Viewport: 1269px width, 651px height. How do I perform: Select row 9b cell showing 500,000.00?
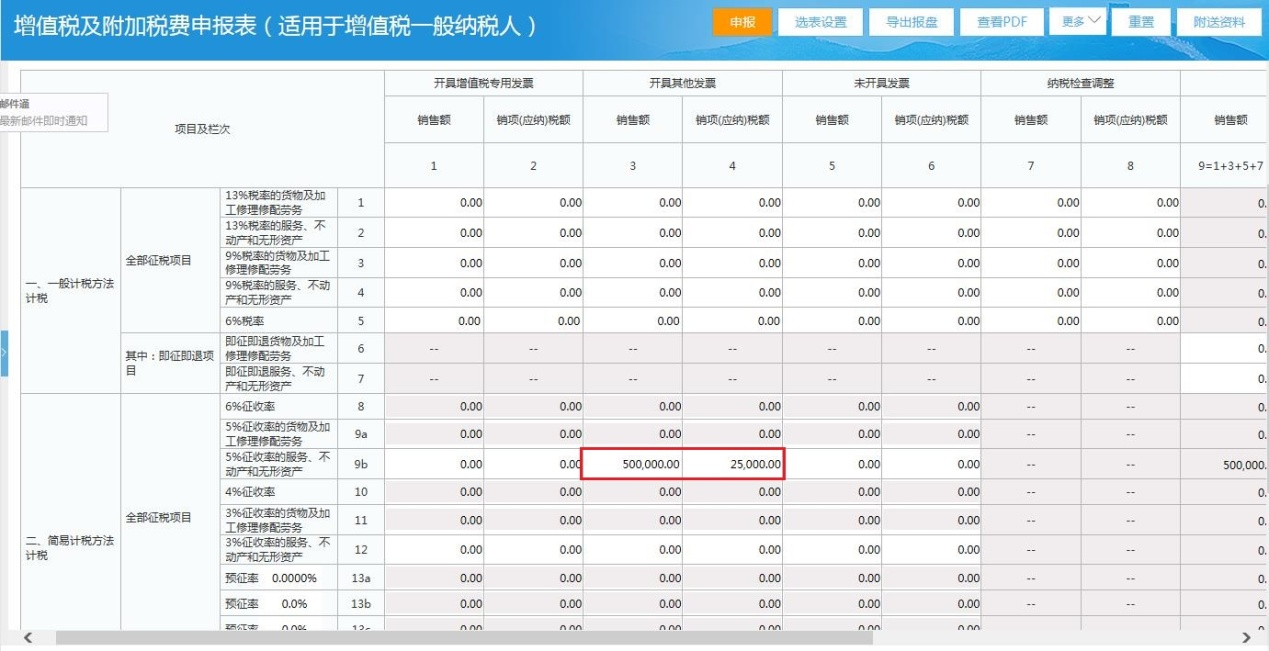[633, 464]
